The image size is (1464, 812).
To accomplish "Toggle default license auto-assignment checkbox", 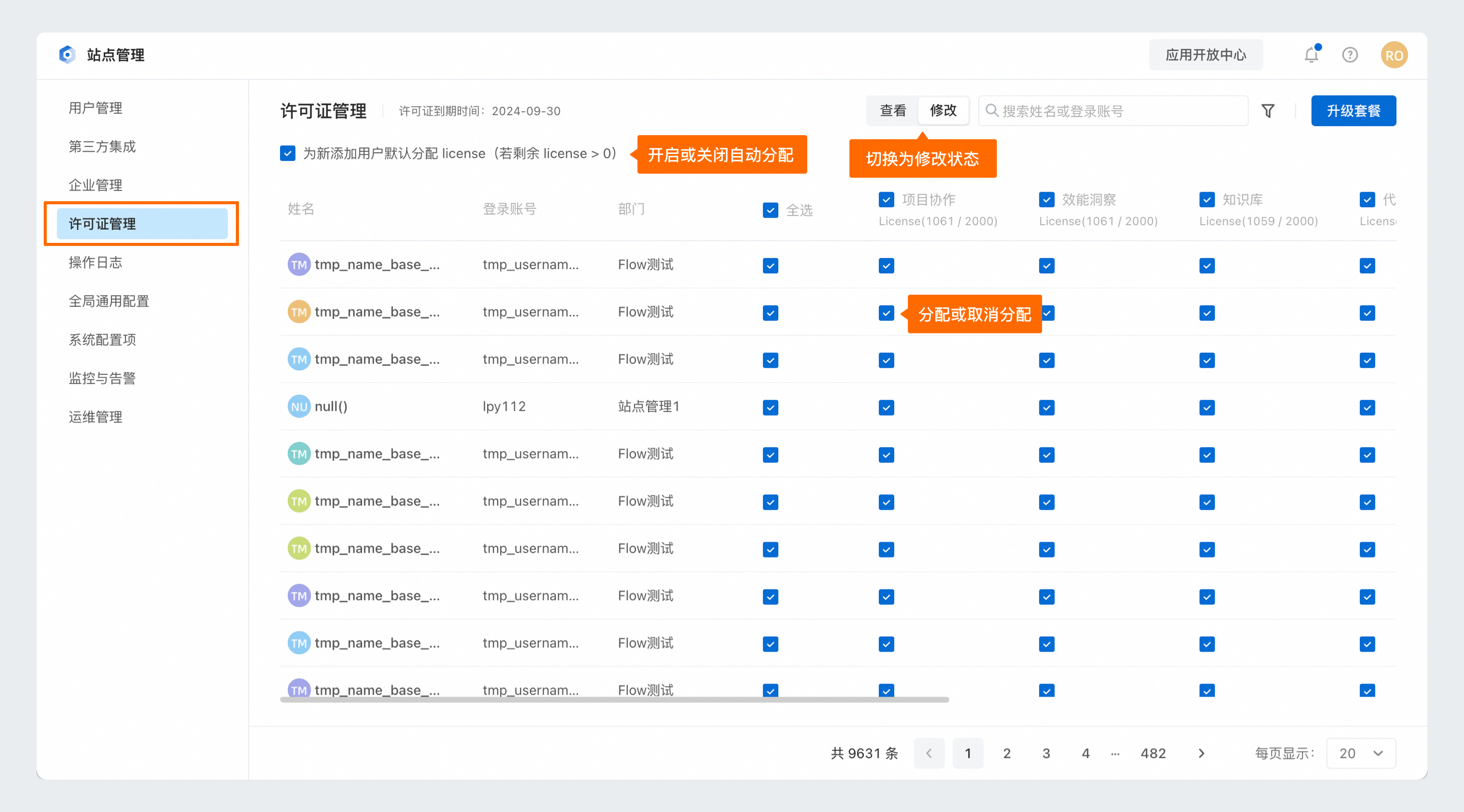I will (288, 153).
